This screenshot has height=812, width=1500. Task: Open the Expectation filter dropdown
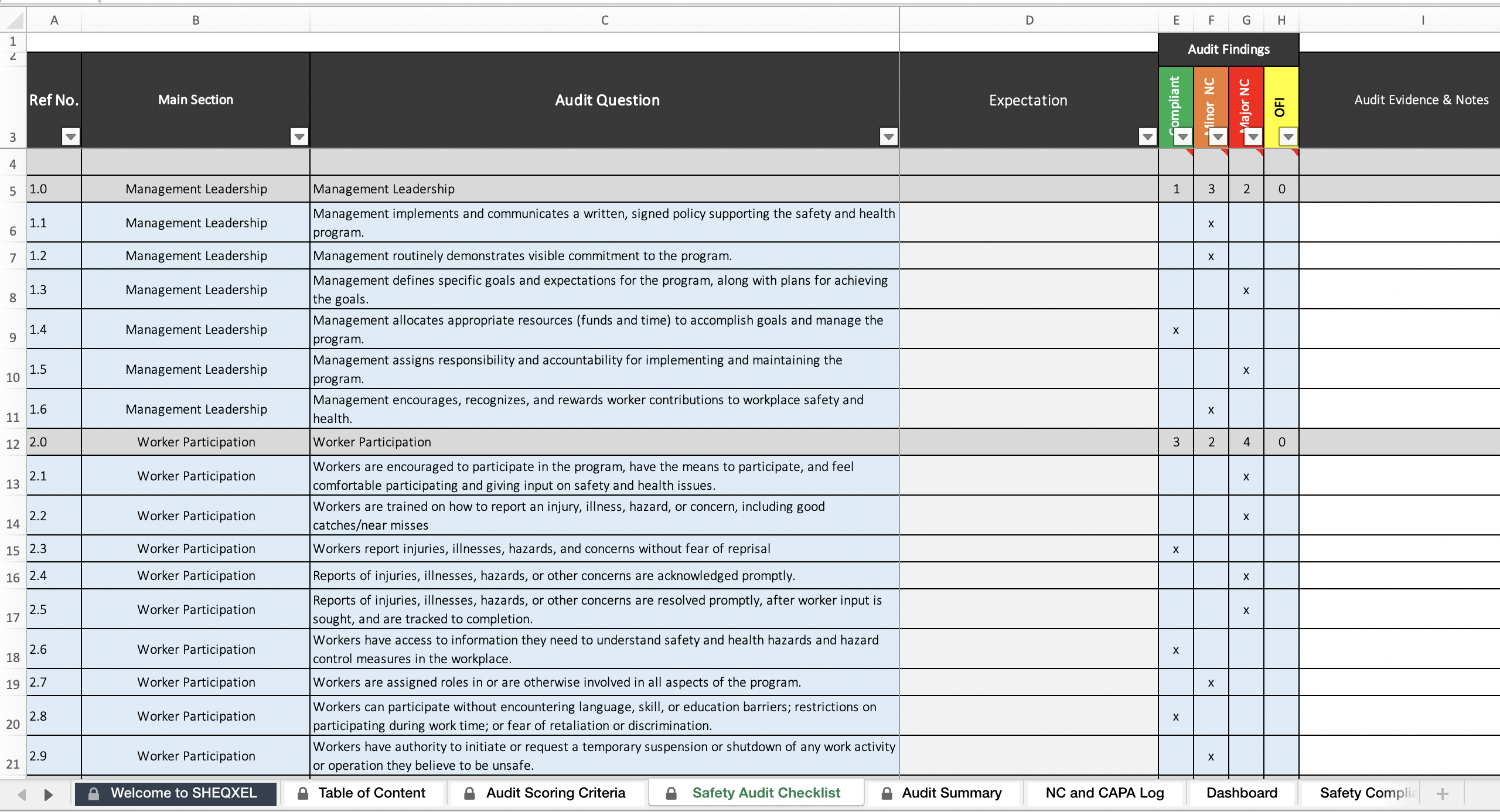point(1147,137)
